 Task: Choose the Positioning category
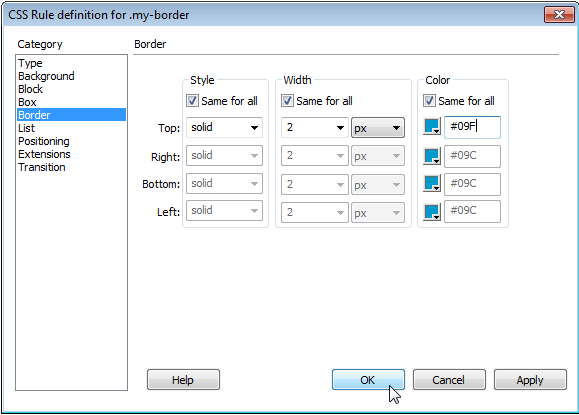pyautogui.click(x=44, y=141)
